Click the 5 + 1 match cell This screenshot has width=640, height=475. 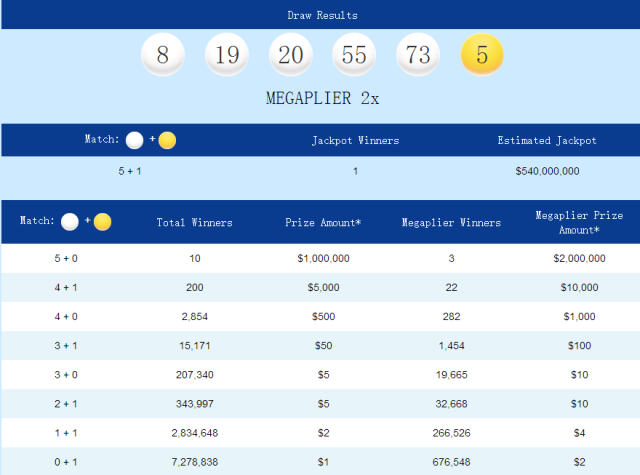coord(130,171)
